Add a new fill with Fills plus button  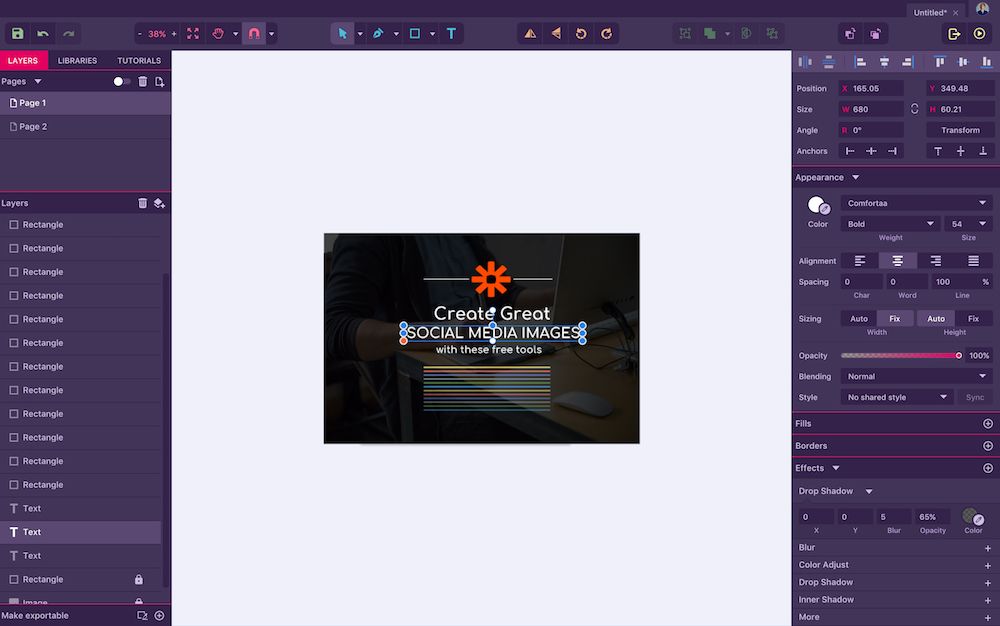coord(988,424)
